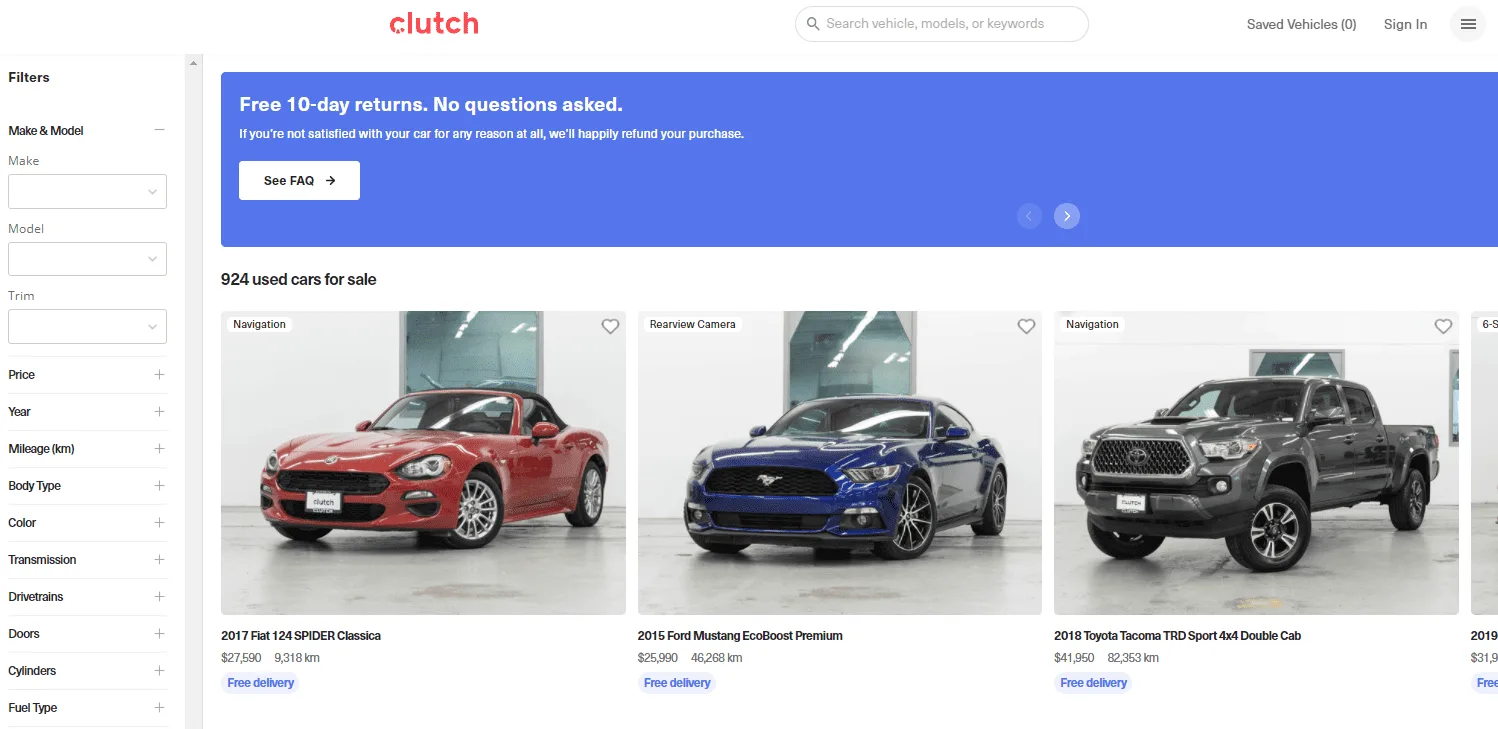Expand the Color filter plus icon
The image size is (1498, 729).
coord(159,523)
